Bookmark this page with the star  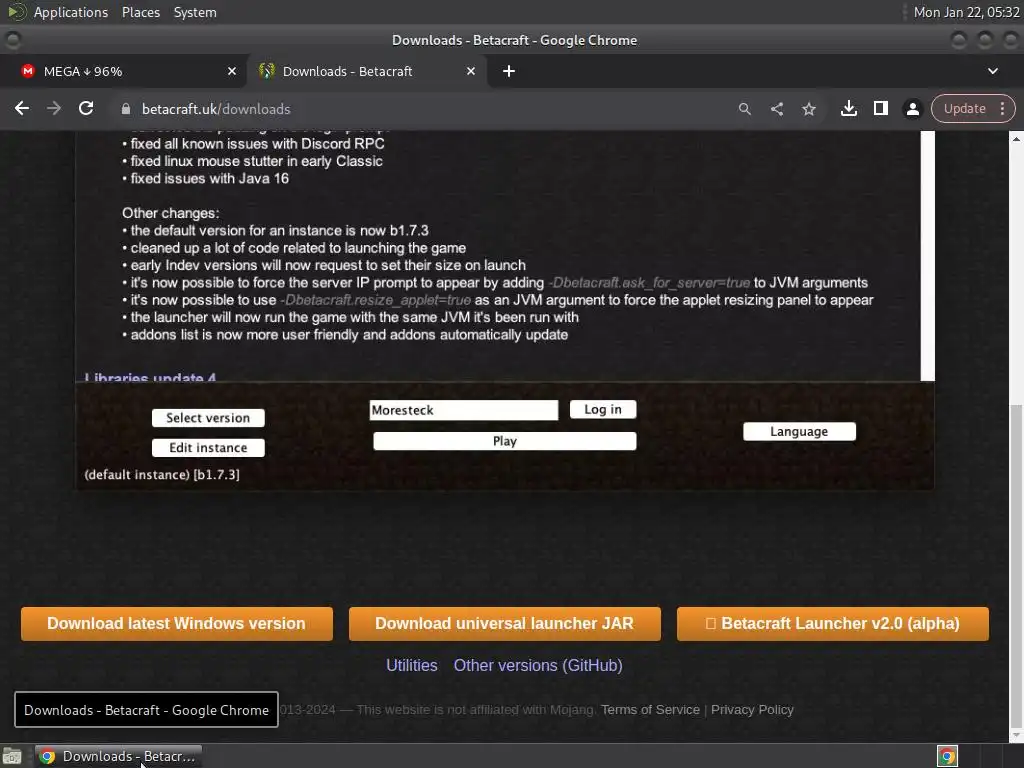(x=808, y=109)
